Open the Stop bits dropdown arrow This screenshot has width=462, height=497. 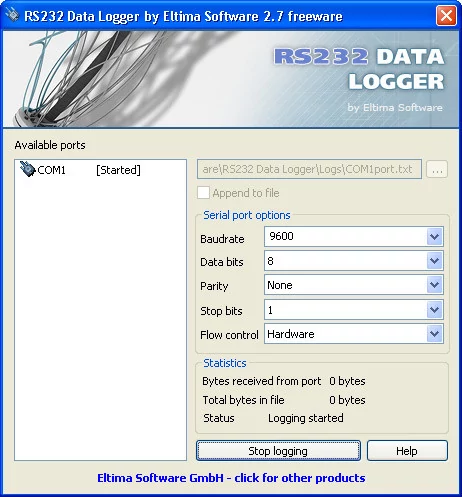click(x=434, y=310)
